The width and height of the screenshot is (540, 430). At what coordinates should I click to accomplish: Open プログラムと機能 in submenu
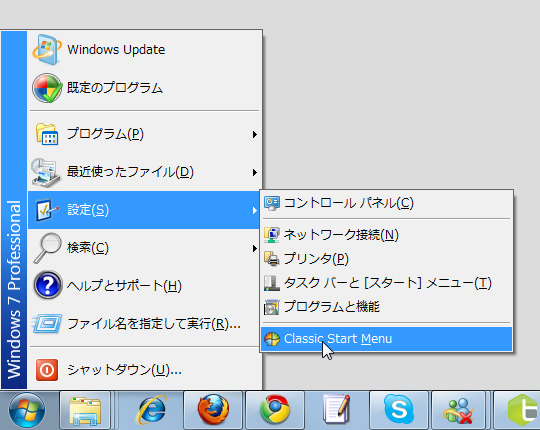[386, 307]
